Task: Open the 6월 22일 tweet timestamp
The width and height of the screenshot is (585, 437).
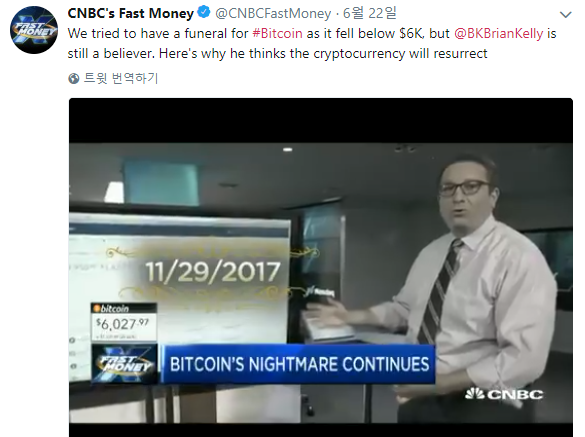Action: (369, 13)
